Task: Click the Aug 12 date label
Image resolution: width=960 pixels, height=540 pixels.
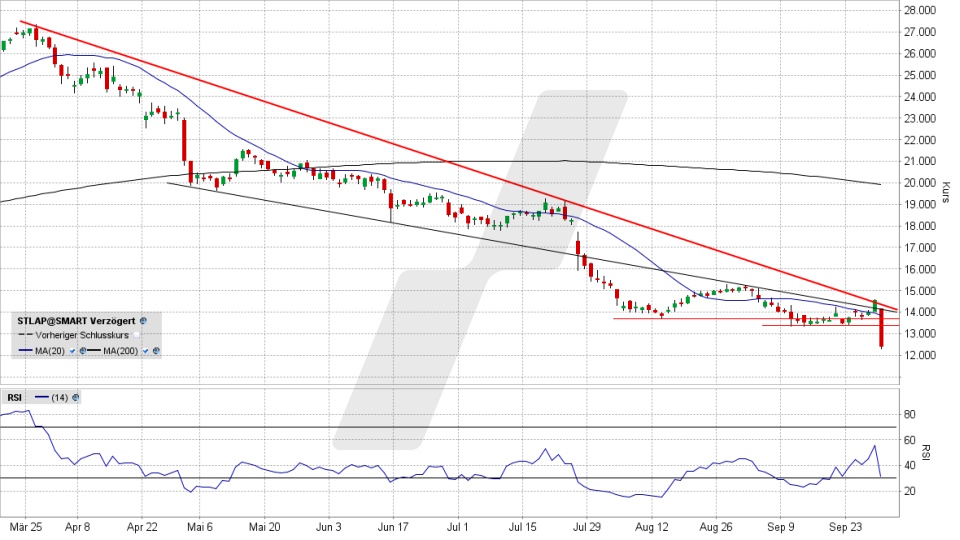Action: click(651, 528)
